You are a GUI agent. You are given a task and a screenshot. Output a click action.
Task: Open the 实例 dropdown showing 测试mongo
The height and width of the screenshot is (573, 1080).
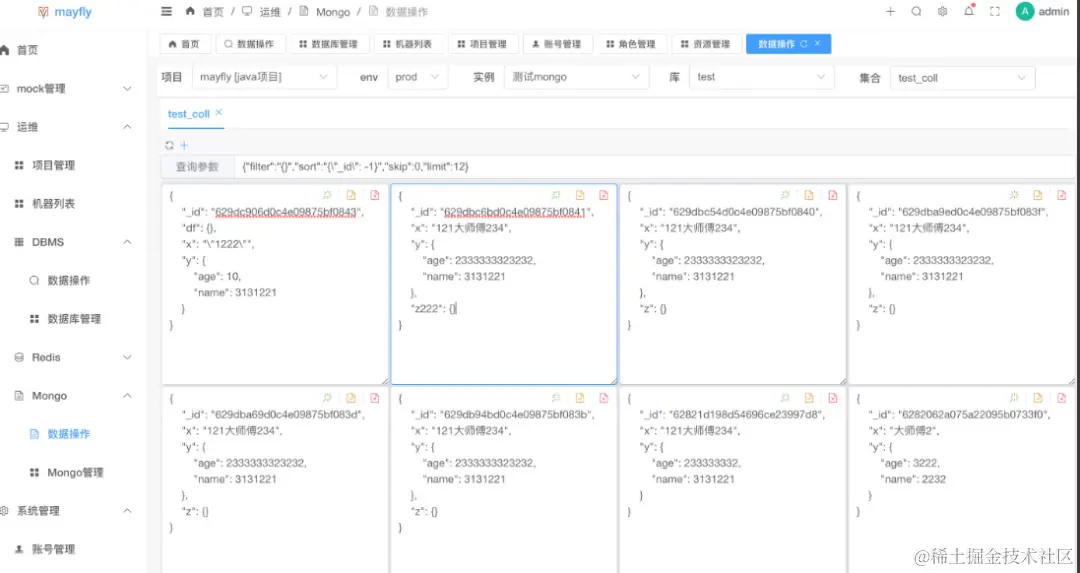[x=576, y=77]
